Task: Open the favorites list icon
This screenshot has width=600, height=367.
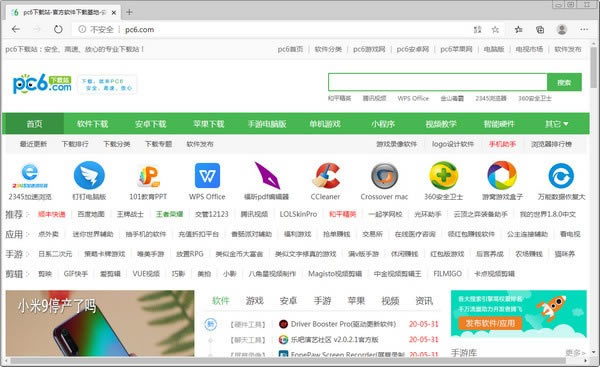Action: 518,29
